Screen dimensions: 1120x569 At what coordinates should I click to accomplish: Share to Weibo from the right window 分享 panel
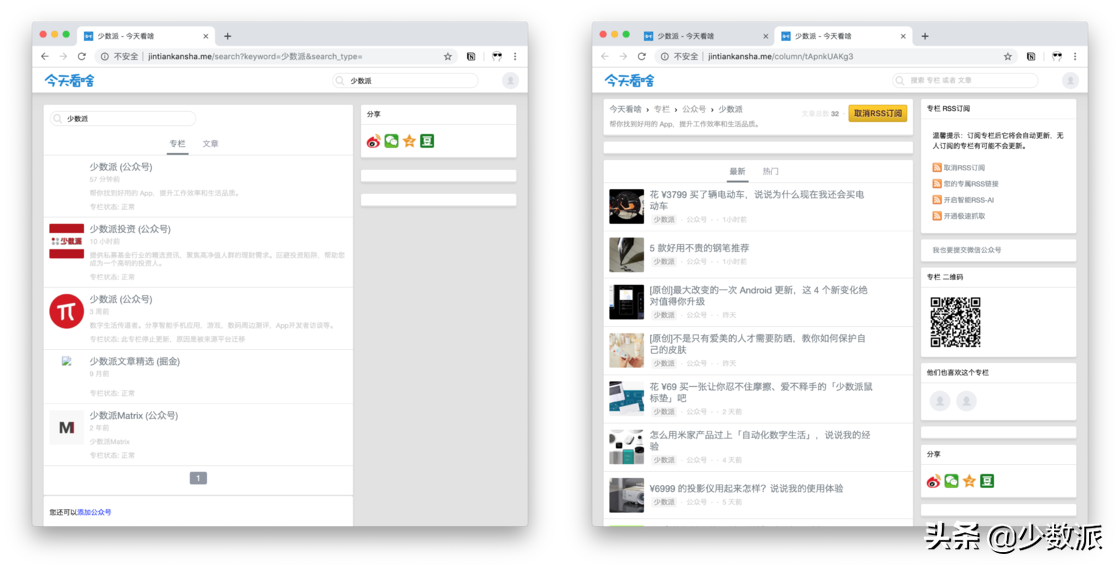pyautogui.click(x=934, y=481)
